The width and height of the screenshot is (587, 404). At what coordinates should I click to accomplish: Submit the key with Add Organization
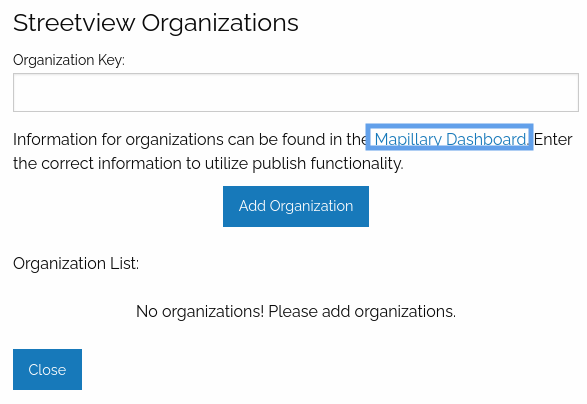coord(296,206)
